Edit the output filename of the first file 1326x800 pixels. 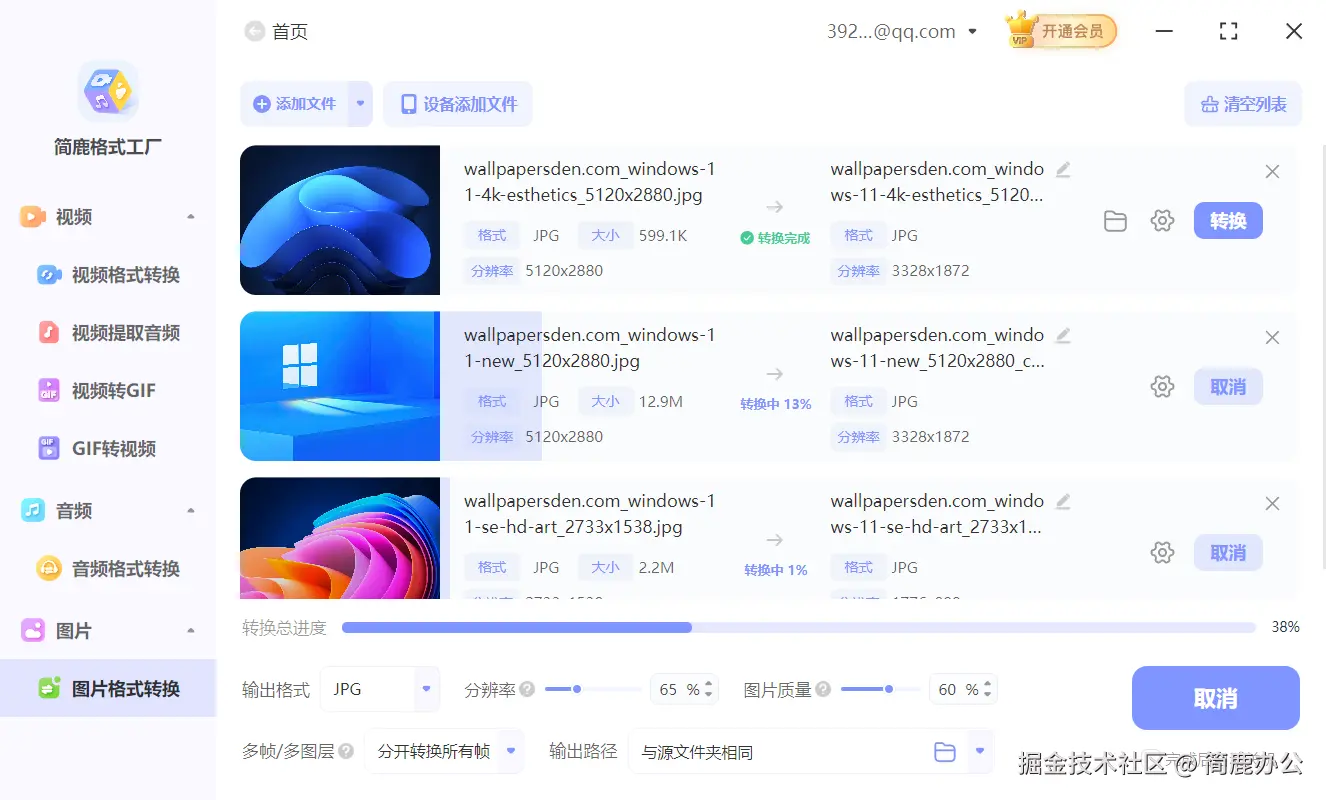(1063, 170)
